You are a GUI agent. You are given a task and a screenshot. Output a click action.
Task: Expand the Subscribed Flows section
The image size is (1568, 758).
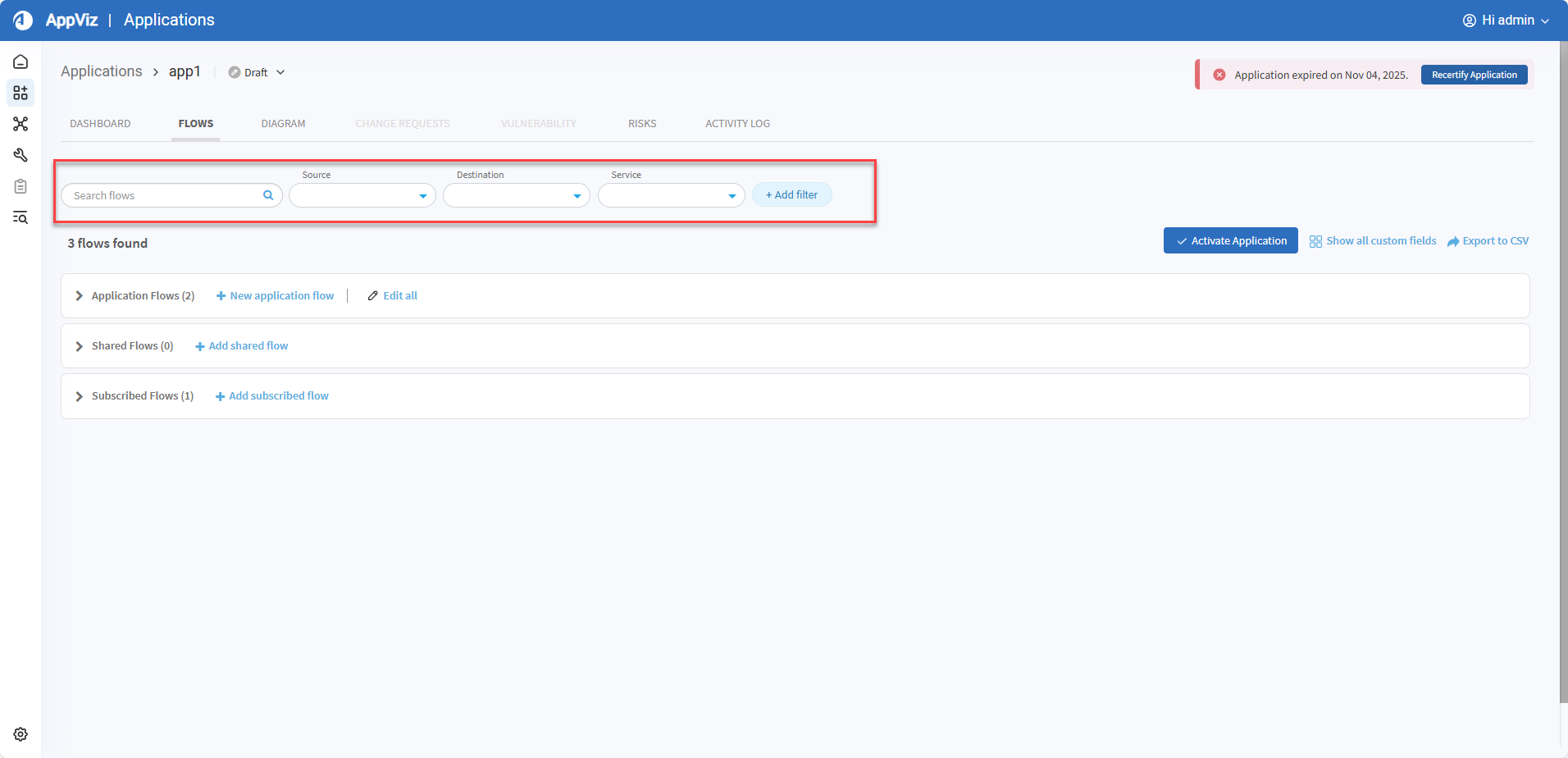click(80, 396)
